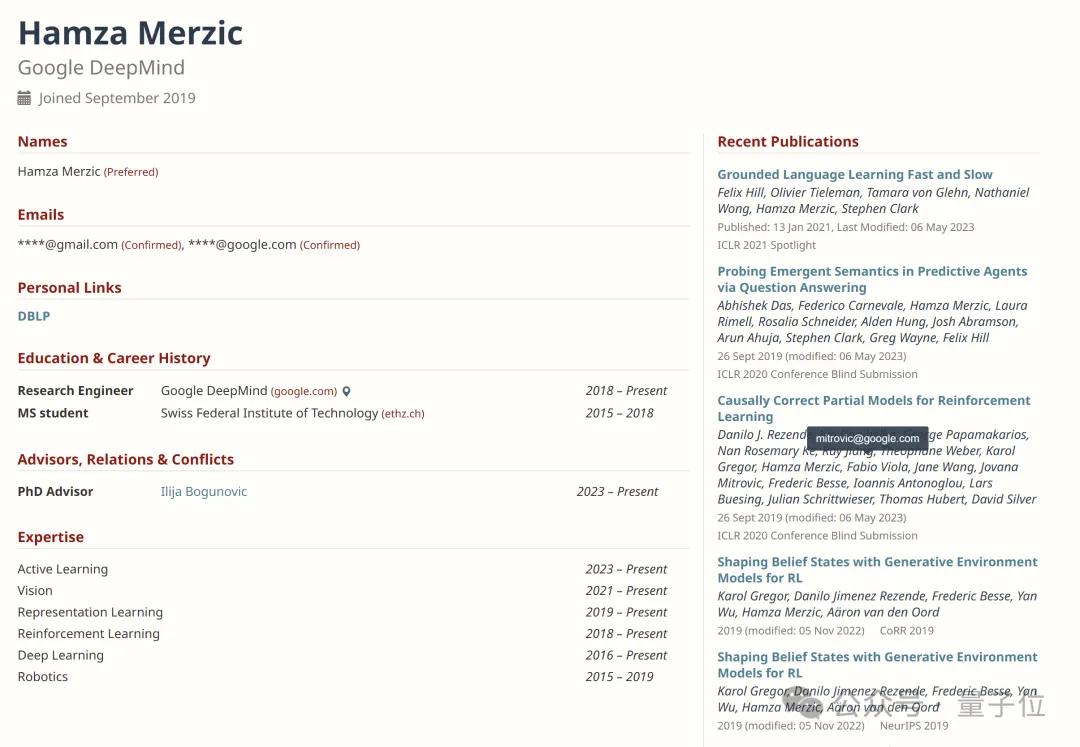Click the location pin icon next to google.com
The width and height of the screenshot is (1080, 747).
tap(346, 391)
